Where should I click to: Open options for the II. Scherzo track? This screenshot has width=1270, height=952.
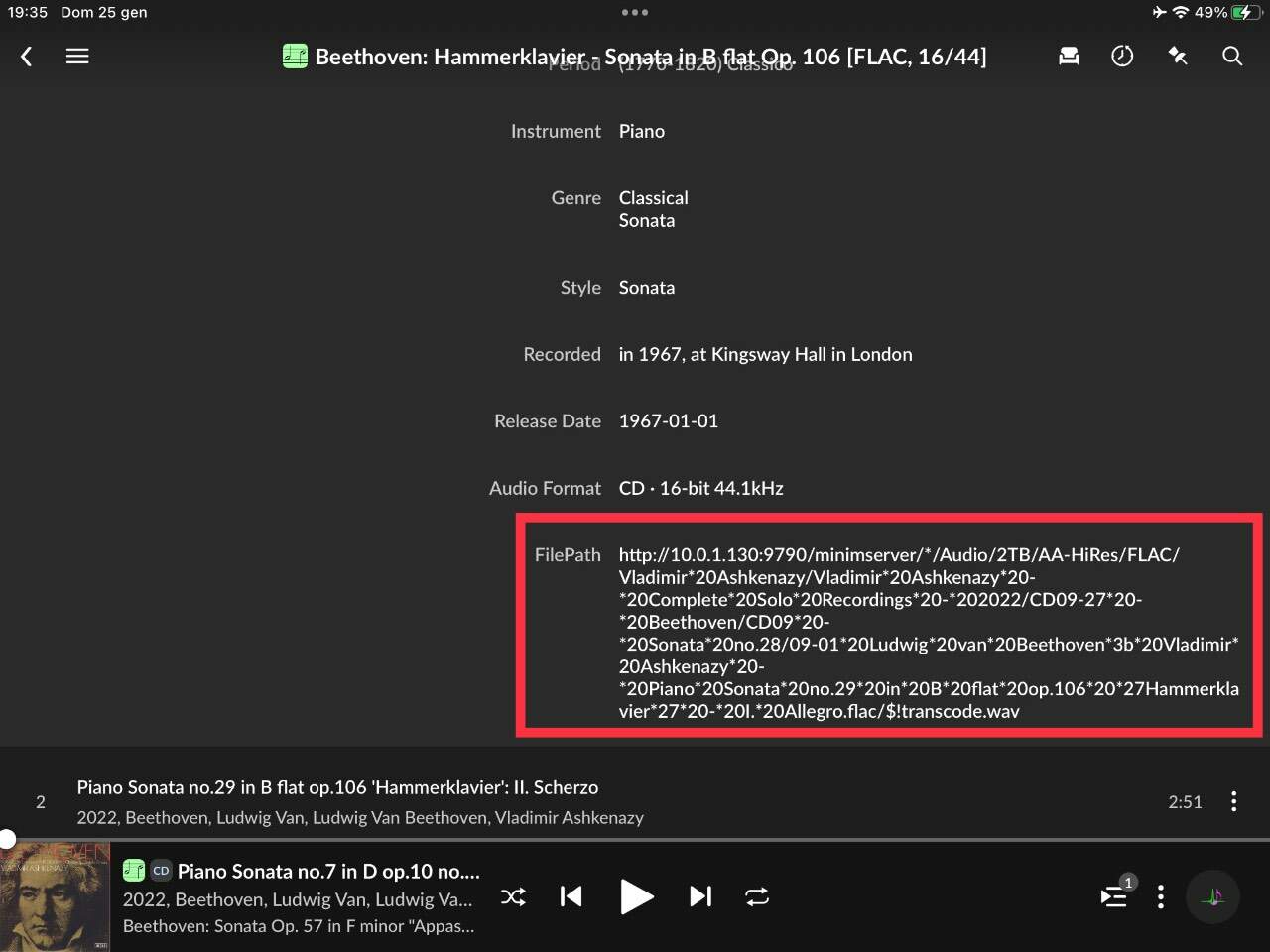(1233, 801)
